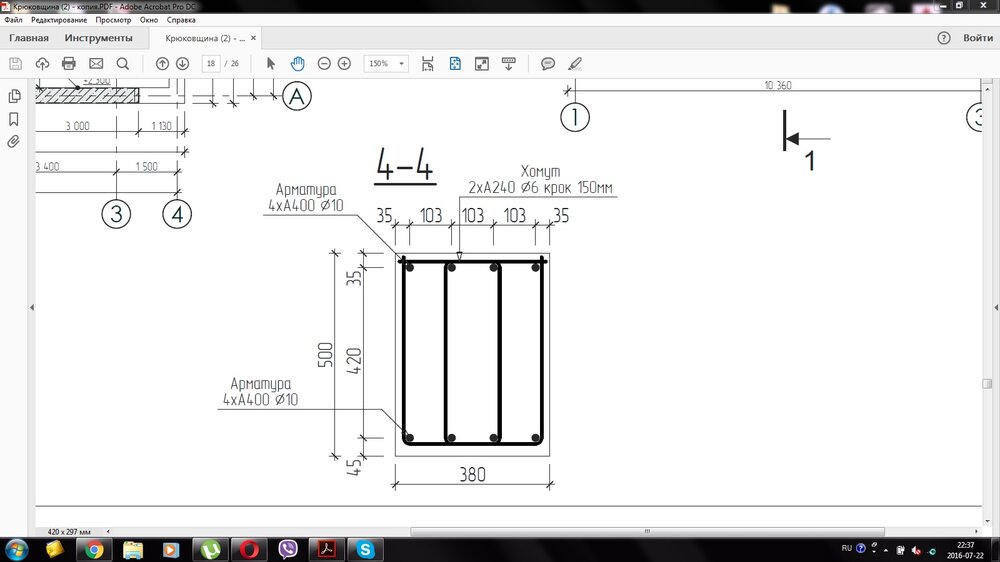Click the Save file icon
Viewport: 1000px width, 562px height.
(x=15, y=64)
